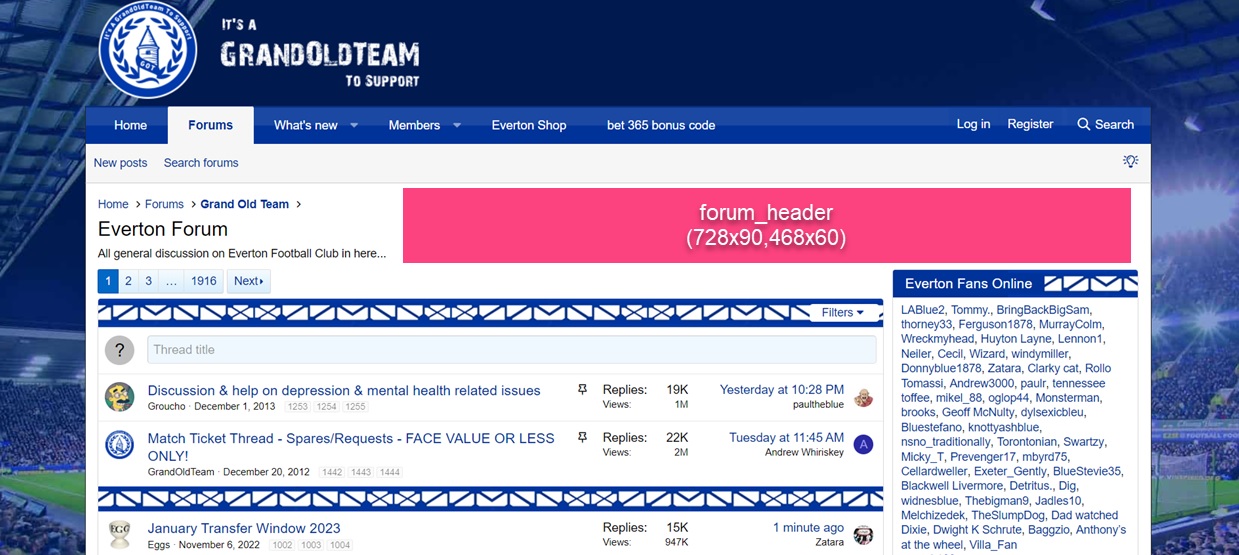The width and height of the screenshot is (1239, 555).
Task: Click the sticky pin icon on depression thread
Action: [x=582, y=390]
